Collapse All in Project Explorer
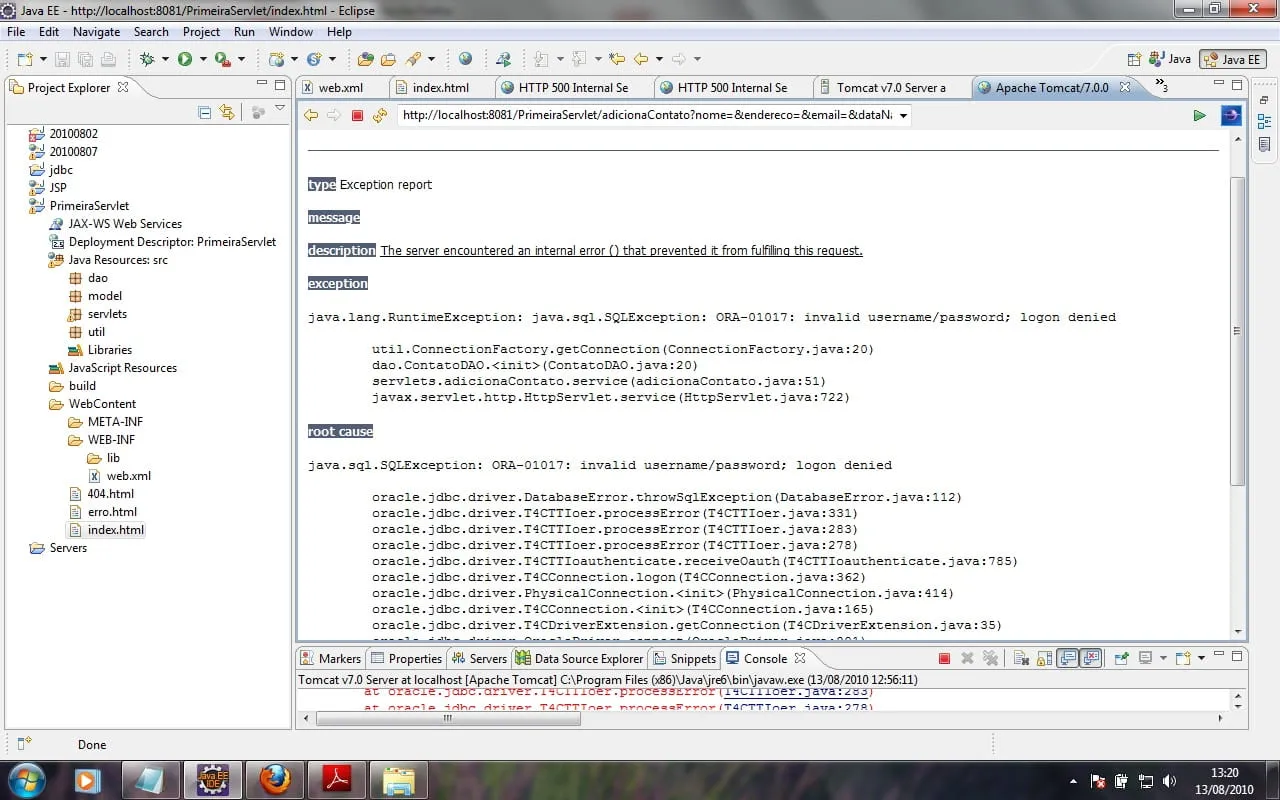Viewport: 1280px width, 800px height. pyautogui.click(x=205, y=112)
